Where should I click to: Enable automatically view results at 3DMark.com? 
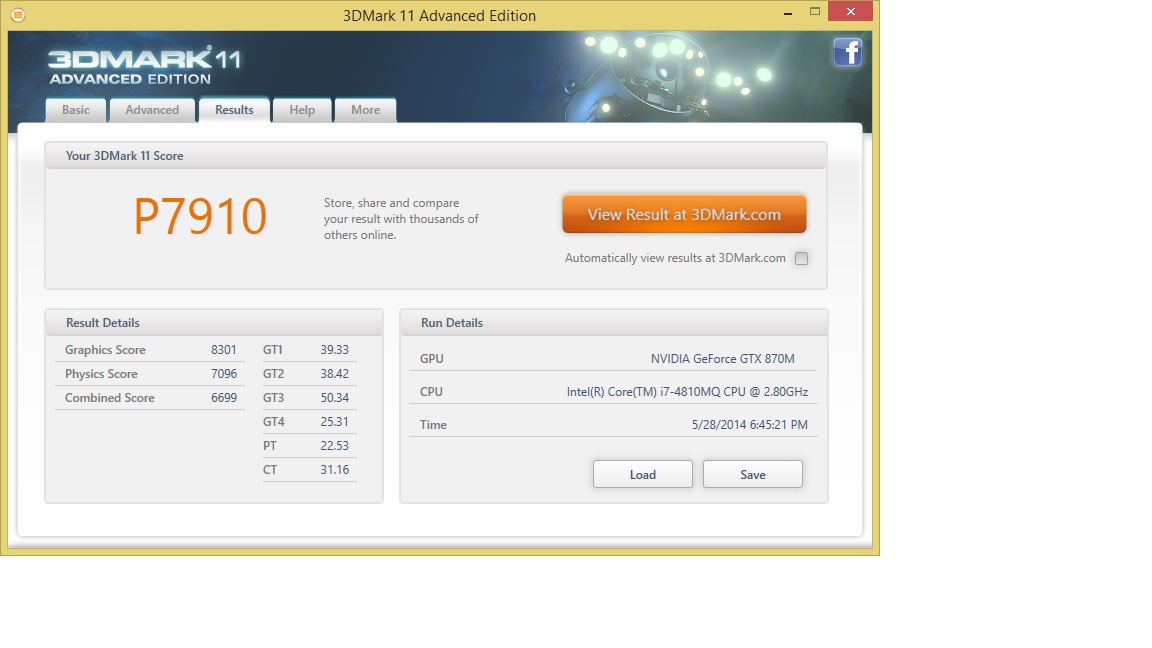point(801,259)
